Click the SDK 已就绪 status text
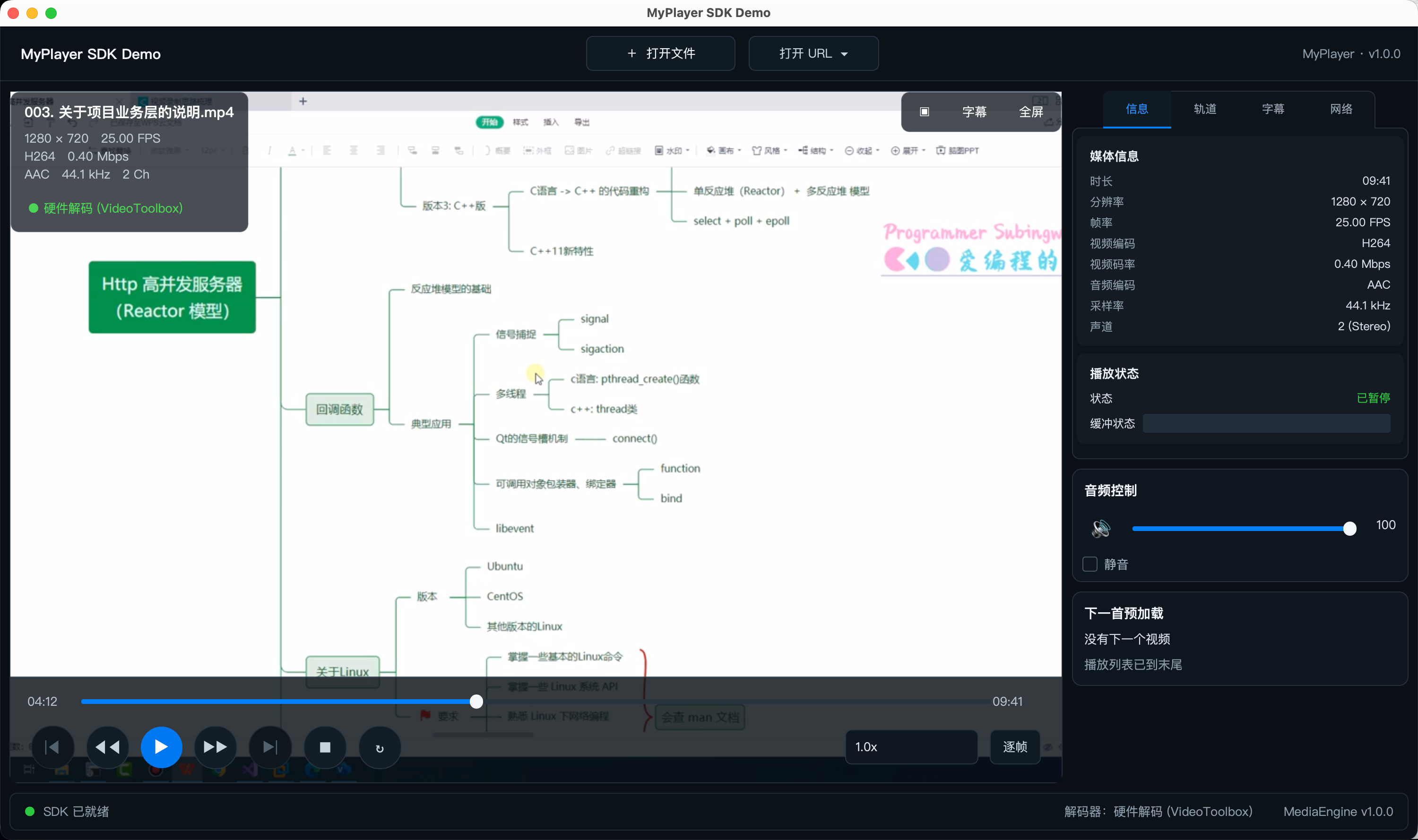This screenshot has width=1418, height=840. pos(76,811)
